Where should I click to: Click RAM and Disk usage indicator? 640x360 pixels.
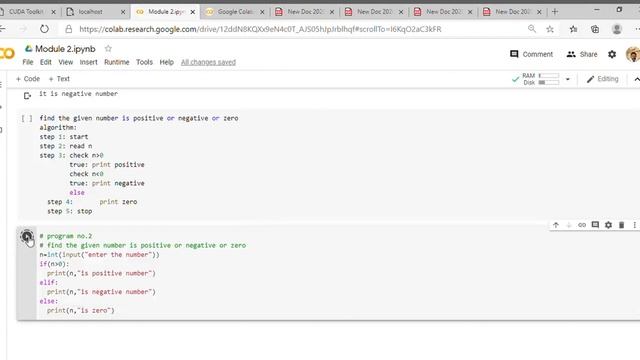point(540,79)
